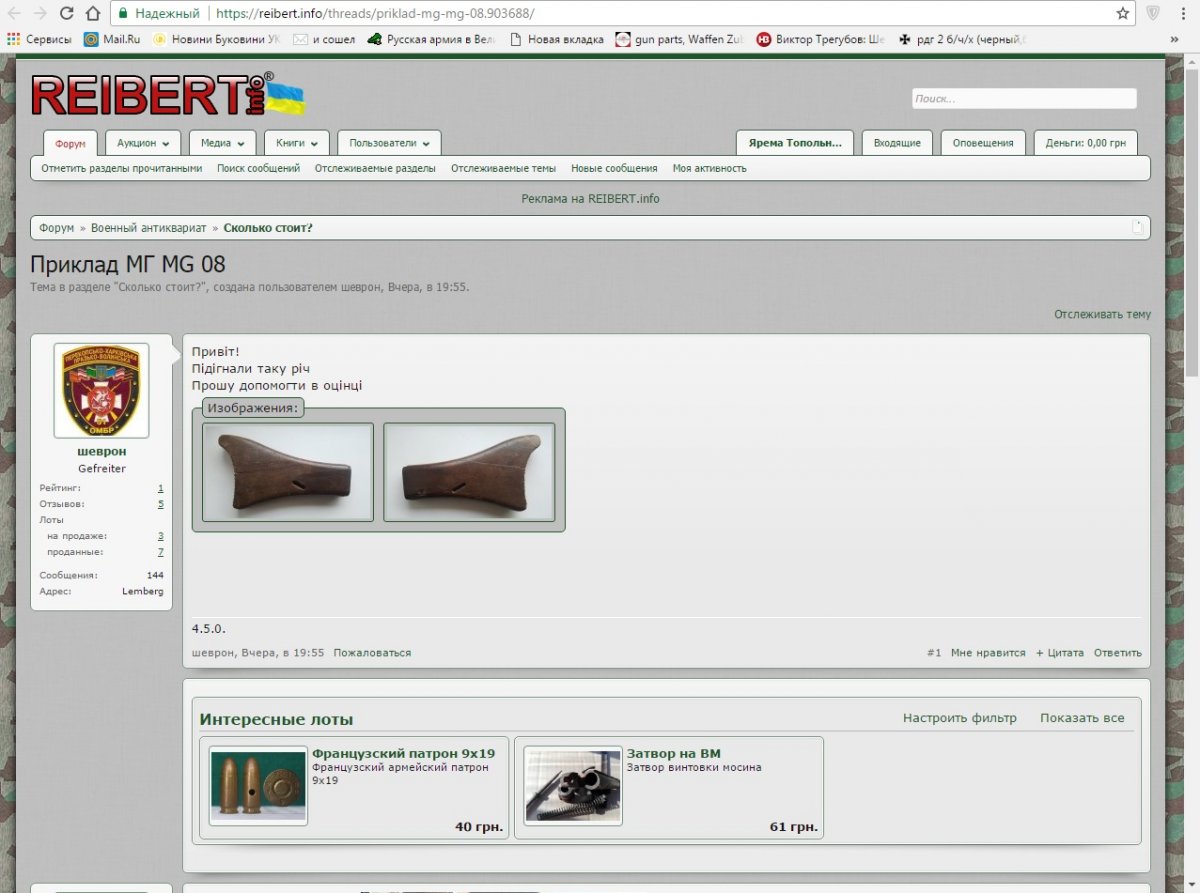Open the Сервисы apps grid bookmark
Viewport: 1200px width, 893px height.
point(40,40)
